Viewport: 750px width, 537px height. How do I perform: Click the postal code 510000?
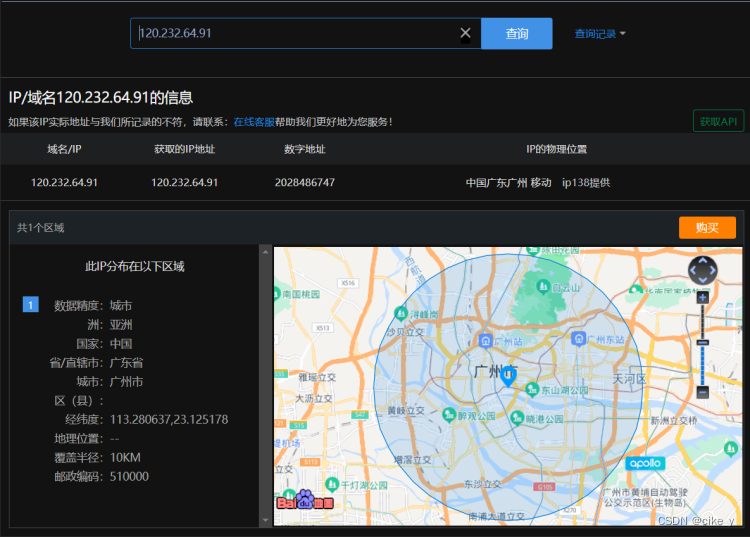[129, 476]
